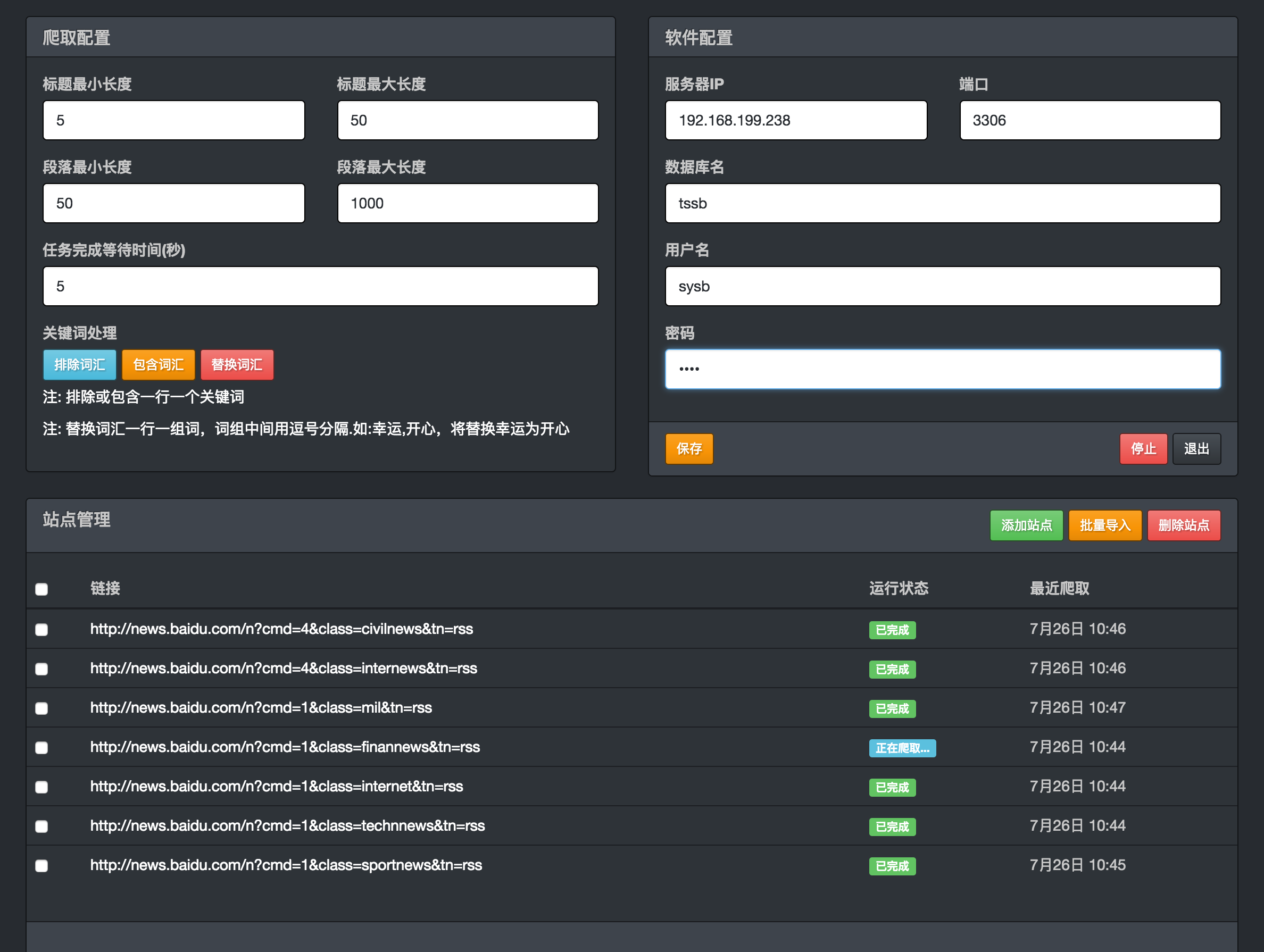The height and width of the screenshot is (952, 1264).
Task: Open the internews RSS link
Action: click(284, 669)
